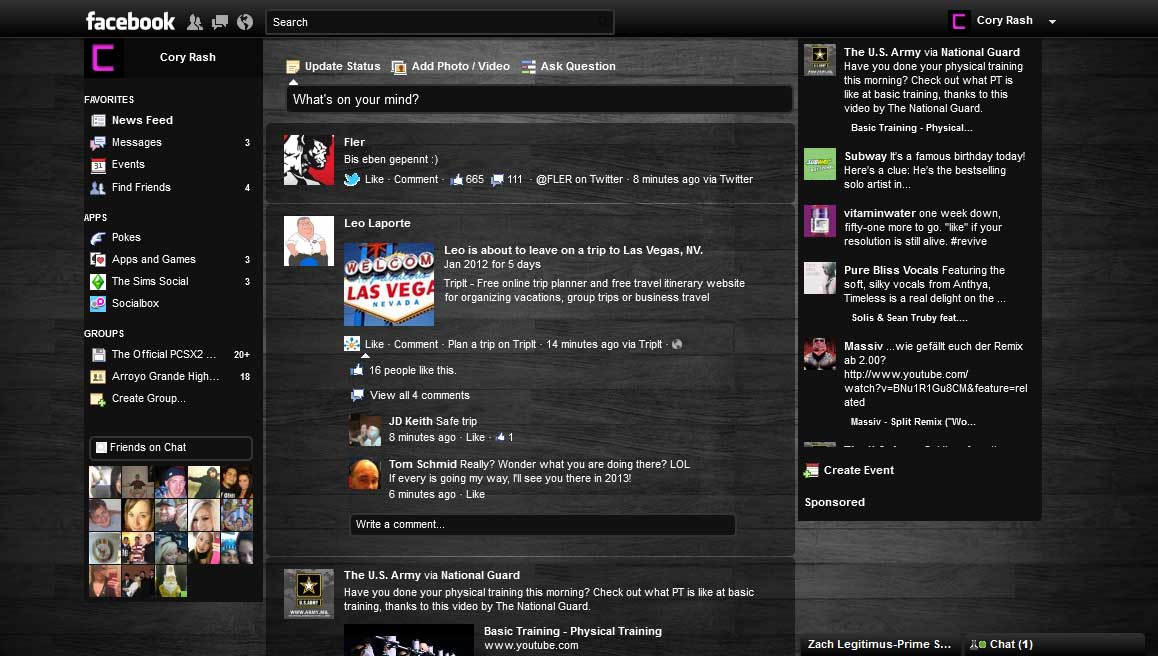This screenshot has height=656, width=1158.
Task: Open Events from the Favorites list
Action: tap(129, 164)
